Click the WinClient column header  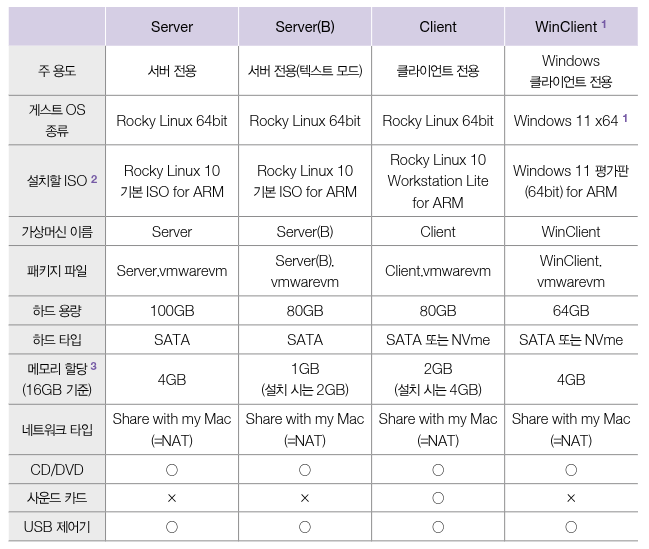571,27
